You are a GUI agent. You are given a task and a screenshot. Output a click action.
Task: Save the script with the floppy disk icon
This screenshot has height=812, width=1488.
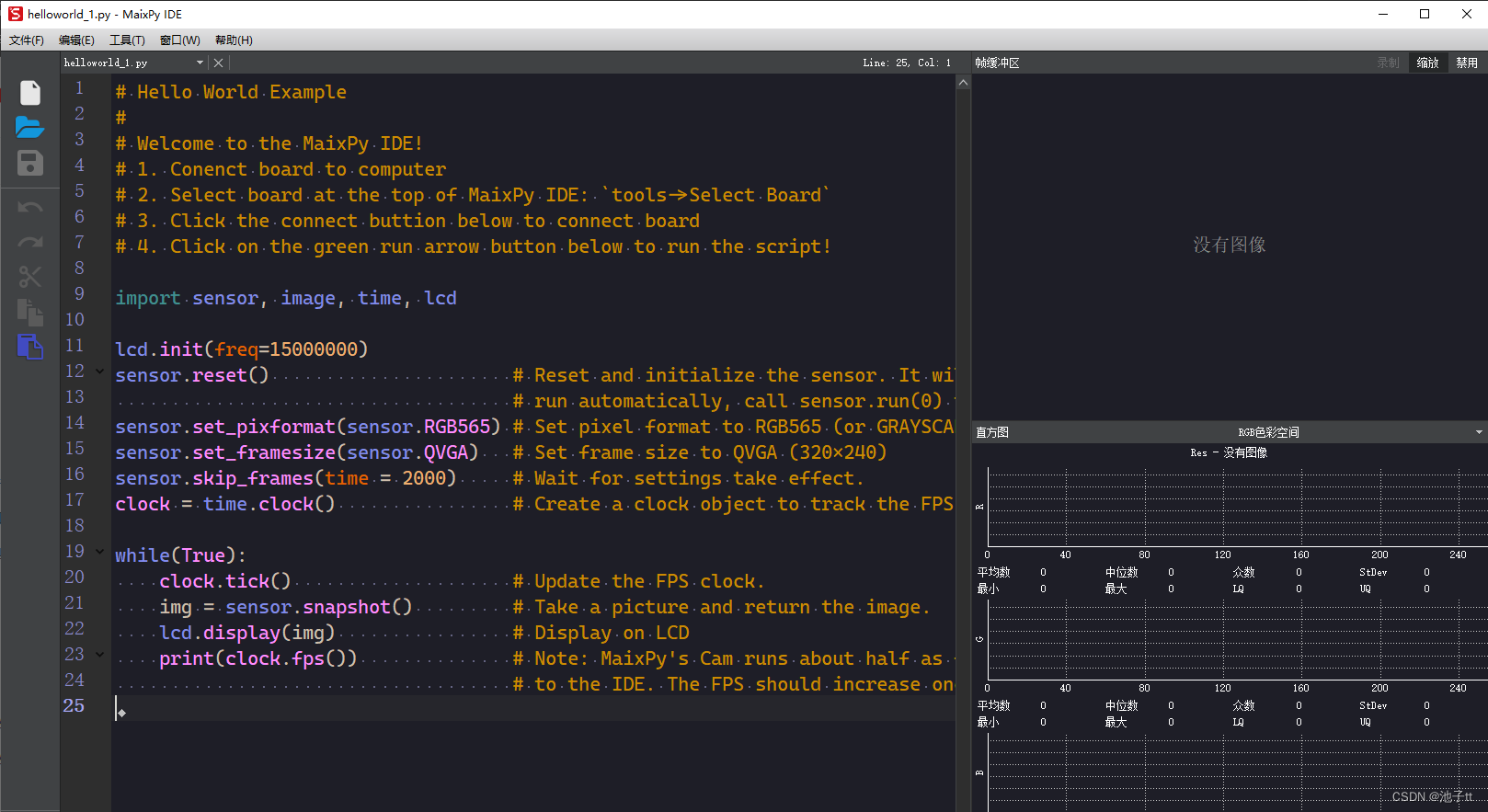30,163
